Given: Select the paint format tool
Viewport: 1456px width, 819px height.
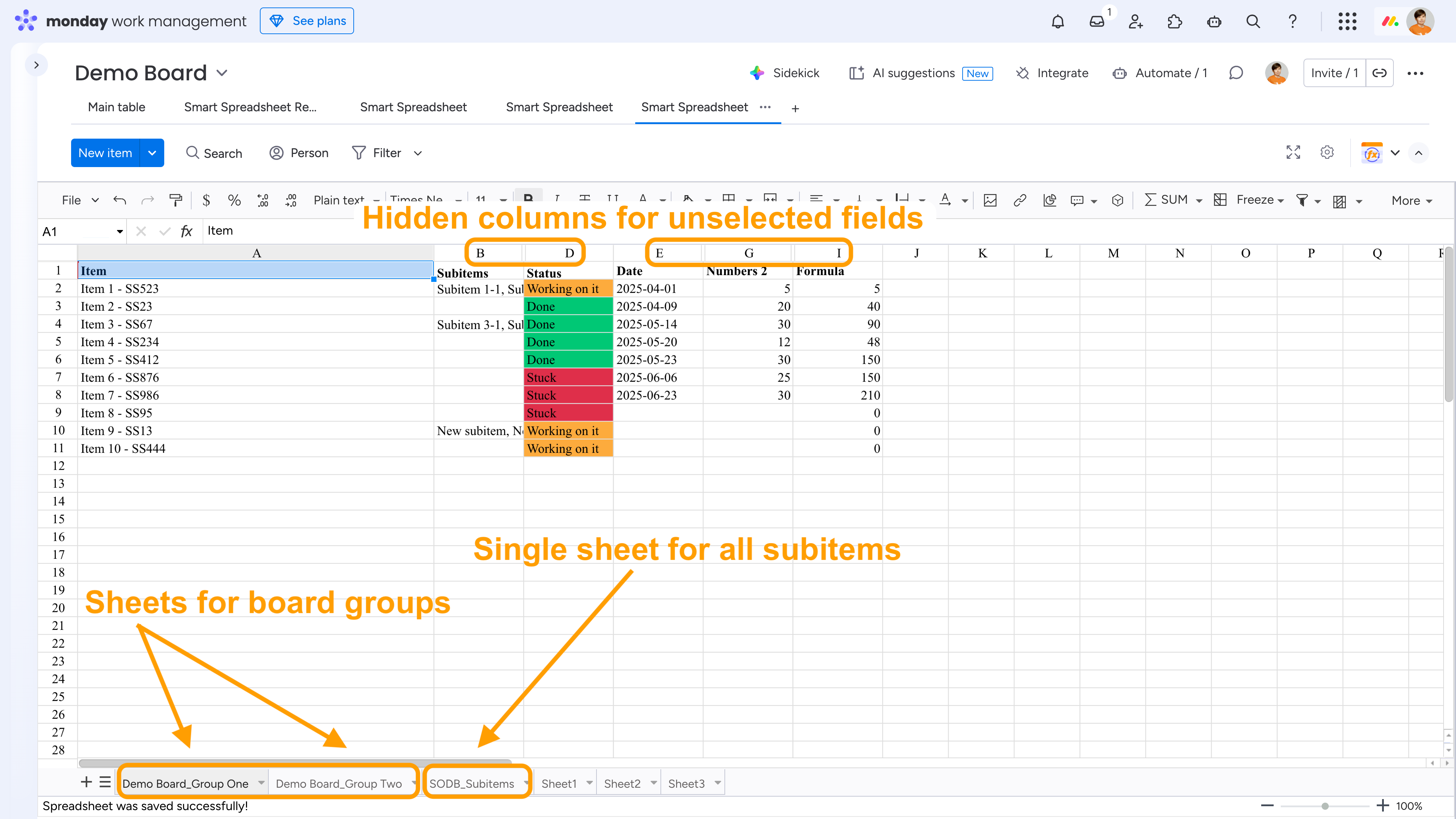Looking at the screenshot, I should click(x=175, y=200).
